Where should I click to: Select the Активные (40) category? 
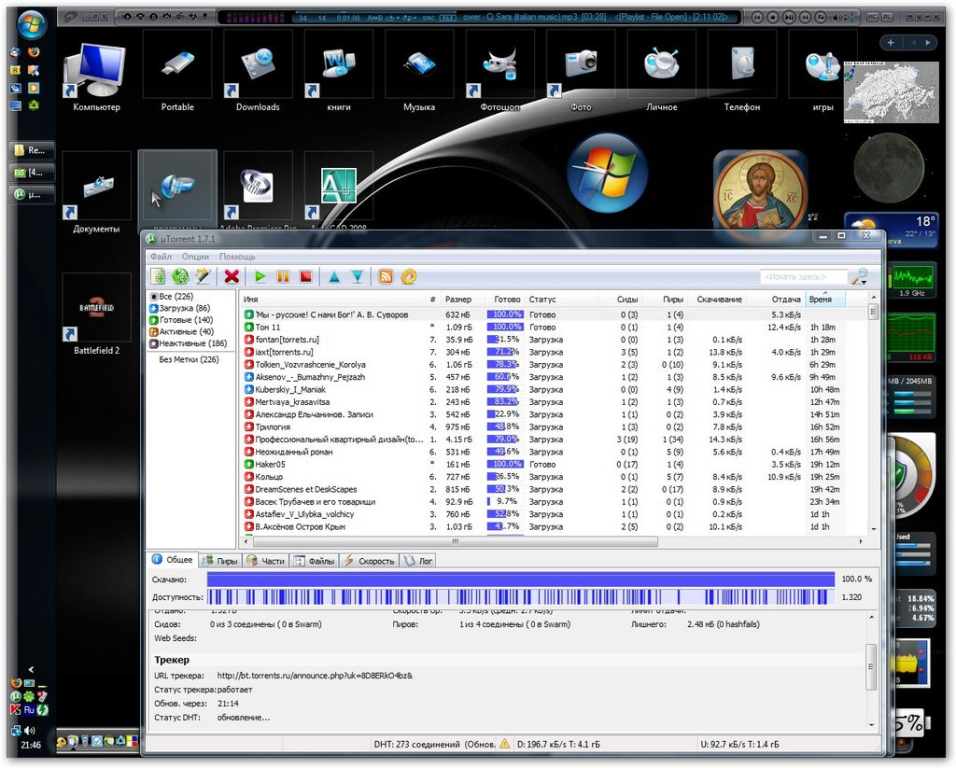(182, 332)
